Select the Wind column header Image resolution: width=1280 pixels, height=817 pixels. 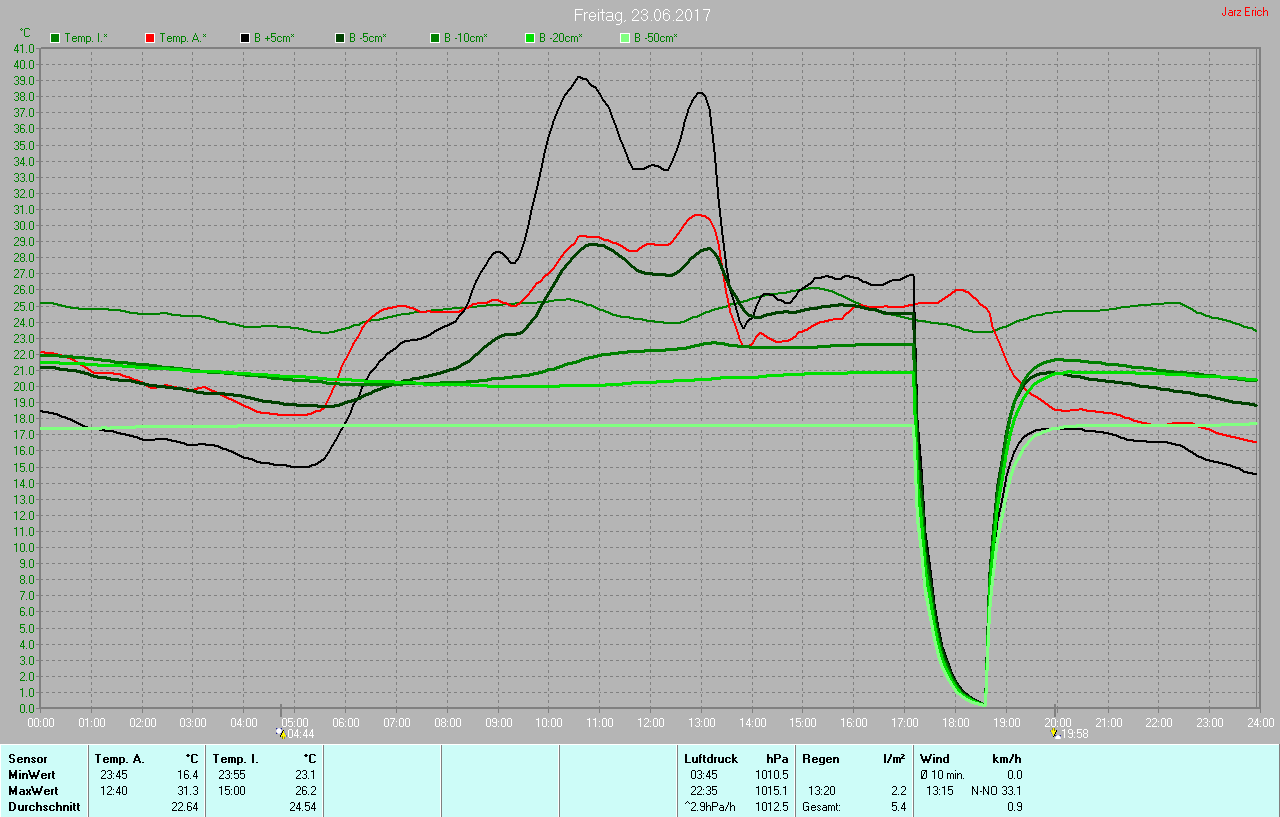[x=935, y=759]
